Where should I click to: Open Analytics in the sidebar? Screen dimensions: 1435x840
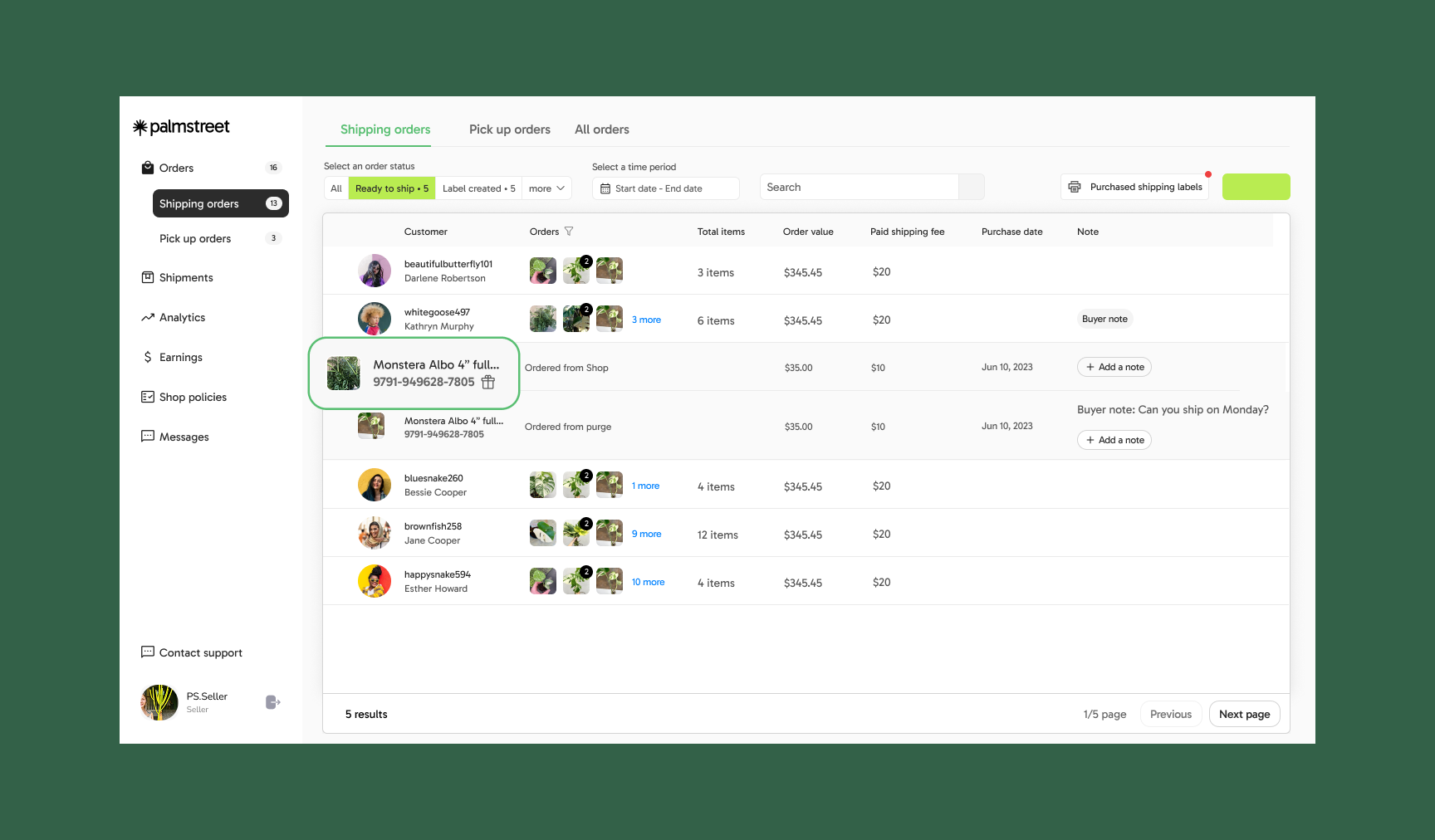[x=182, y=318]
